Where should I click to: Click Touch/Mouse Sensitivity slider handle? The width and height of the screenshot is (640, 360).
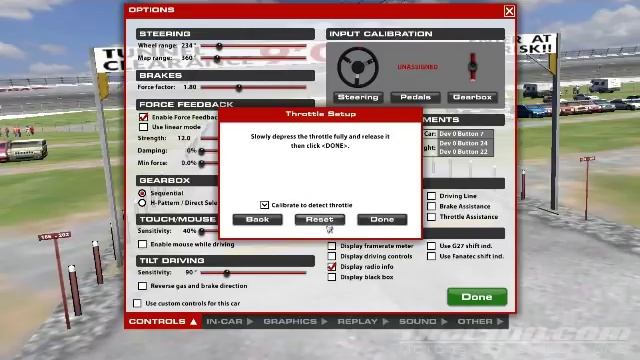point(202,231)
